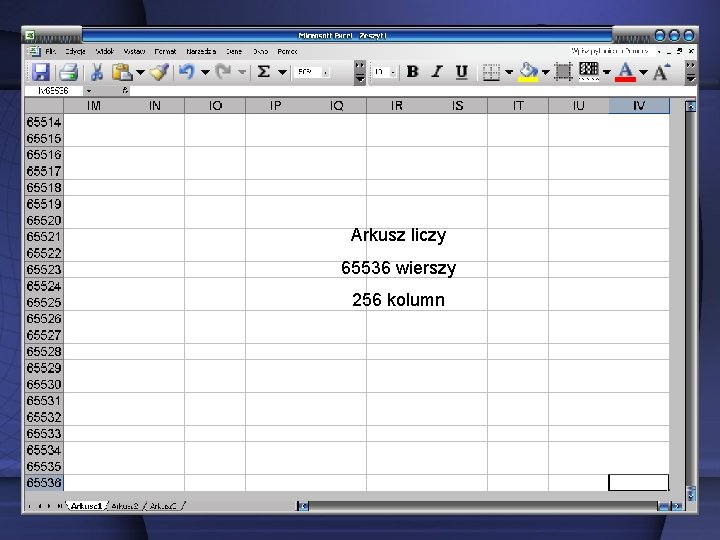Screen dimensions: 720x540
Task: Click the grid pattern icon before font color
Action: [589, 72]
